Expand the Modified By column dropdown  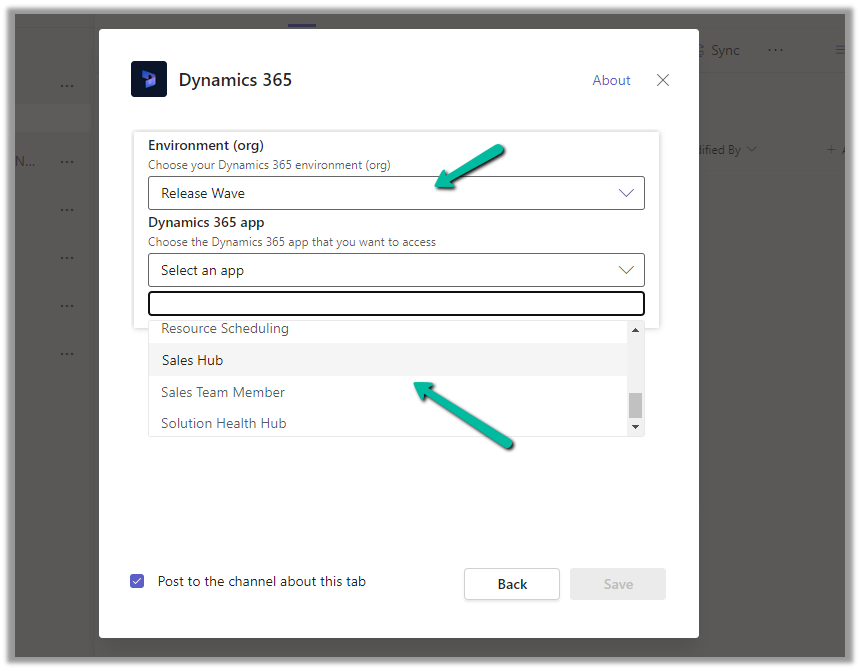(752, 150)
